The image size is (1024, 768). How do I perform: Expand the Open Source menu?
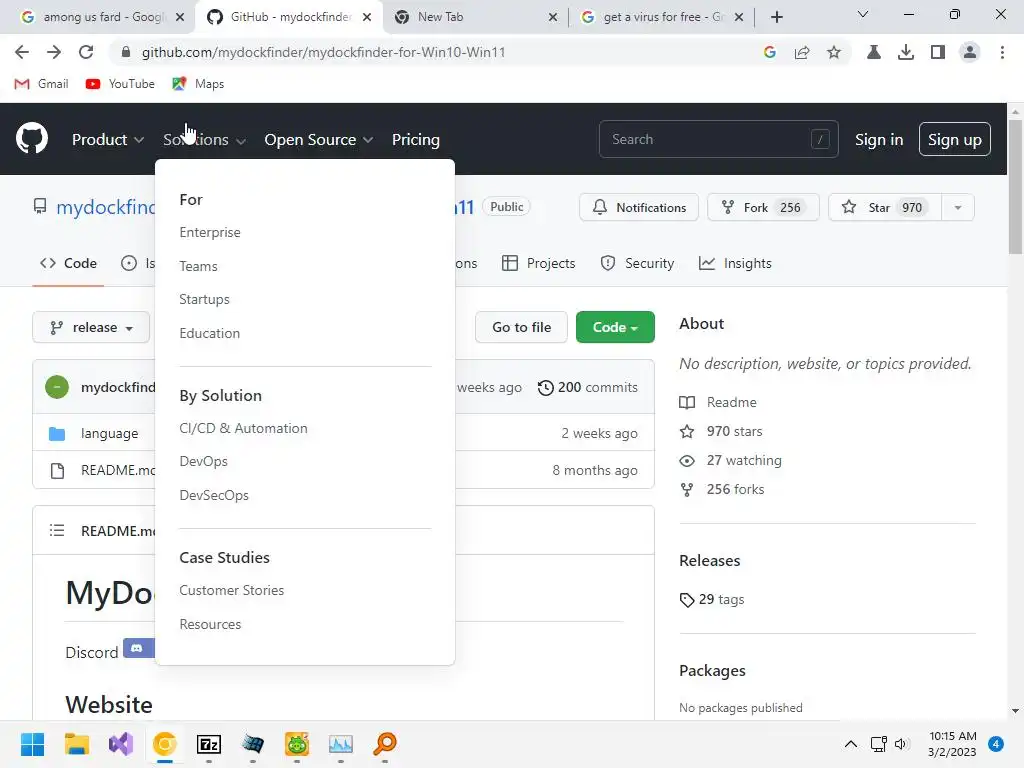[x=318, y=139]
